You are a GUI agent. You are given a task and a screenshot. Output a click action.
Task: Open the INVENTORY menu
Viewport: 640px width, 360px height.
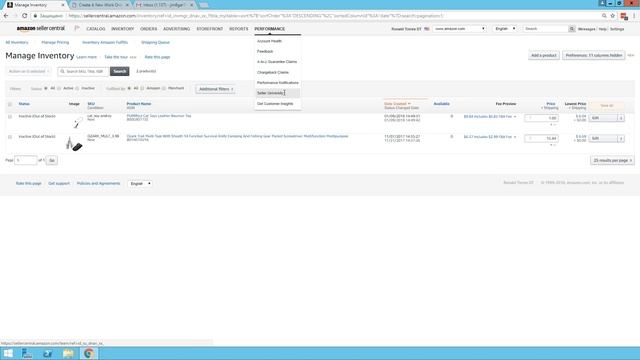[x=122, y=29]
